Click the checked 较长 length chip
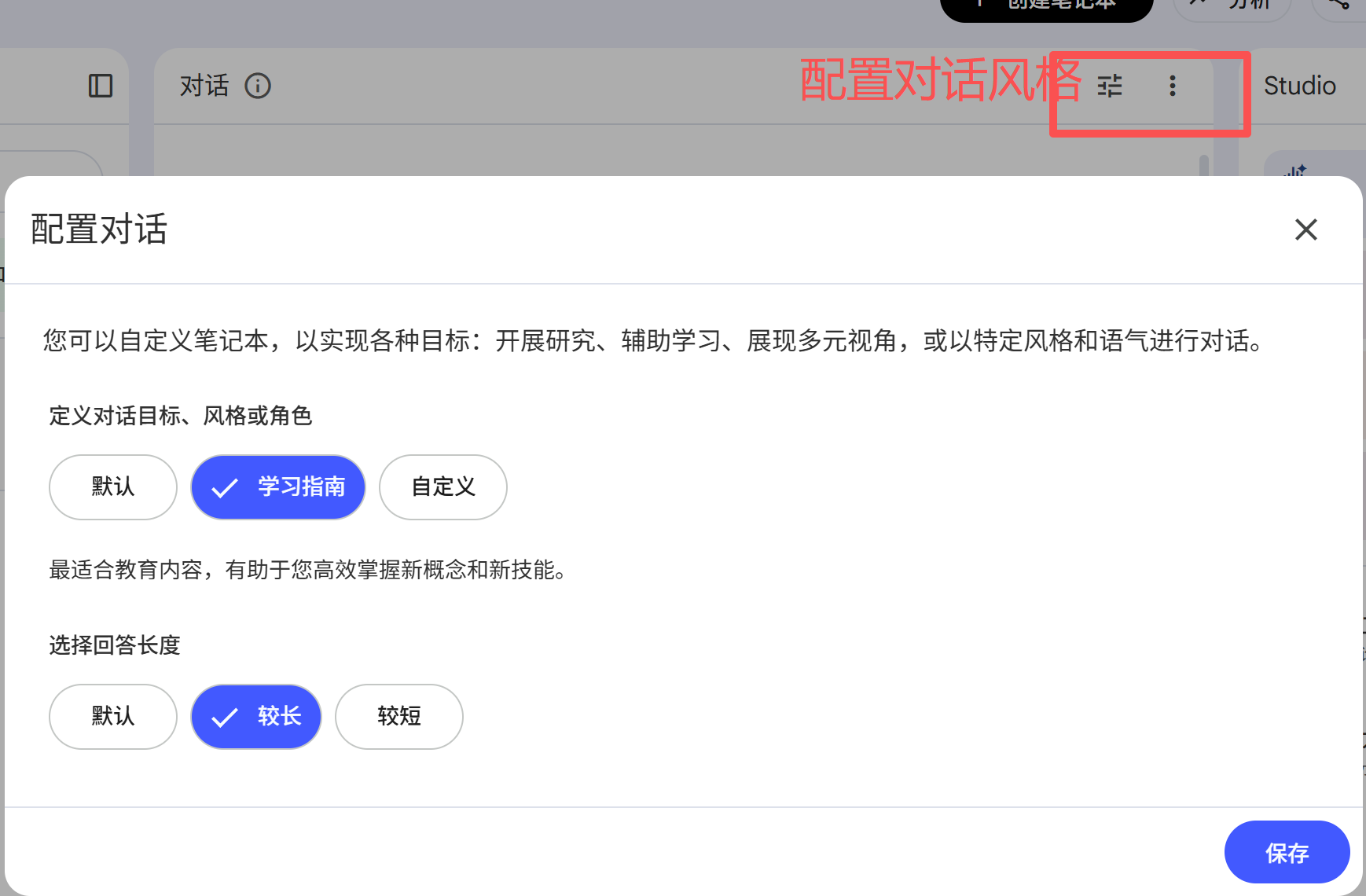This screenshot has width=1366, height=896. pos(256,716)
